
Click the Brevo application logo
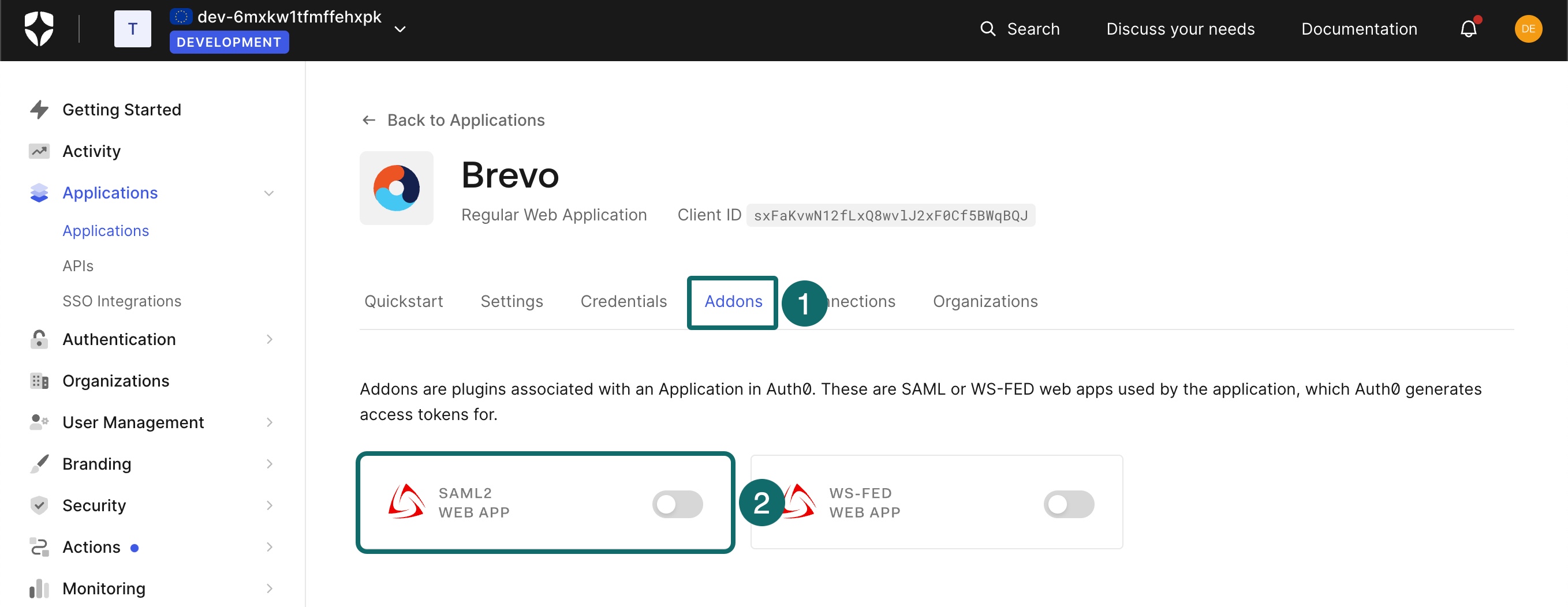pyautogui.click(x=396, y=188)
